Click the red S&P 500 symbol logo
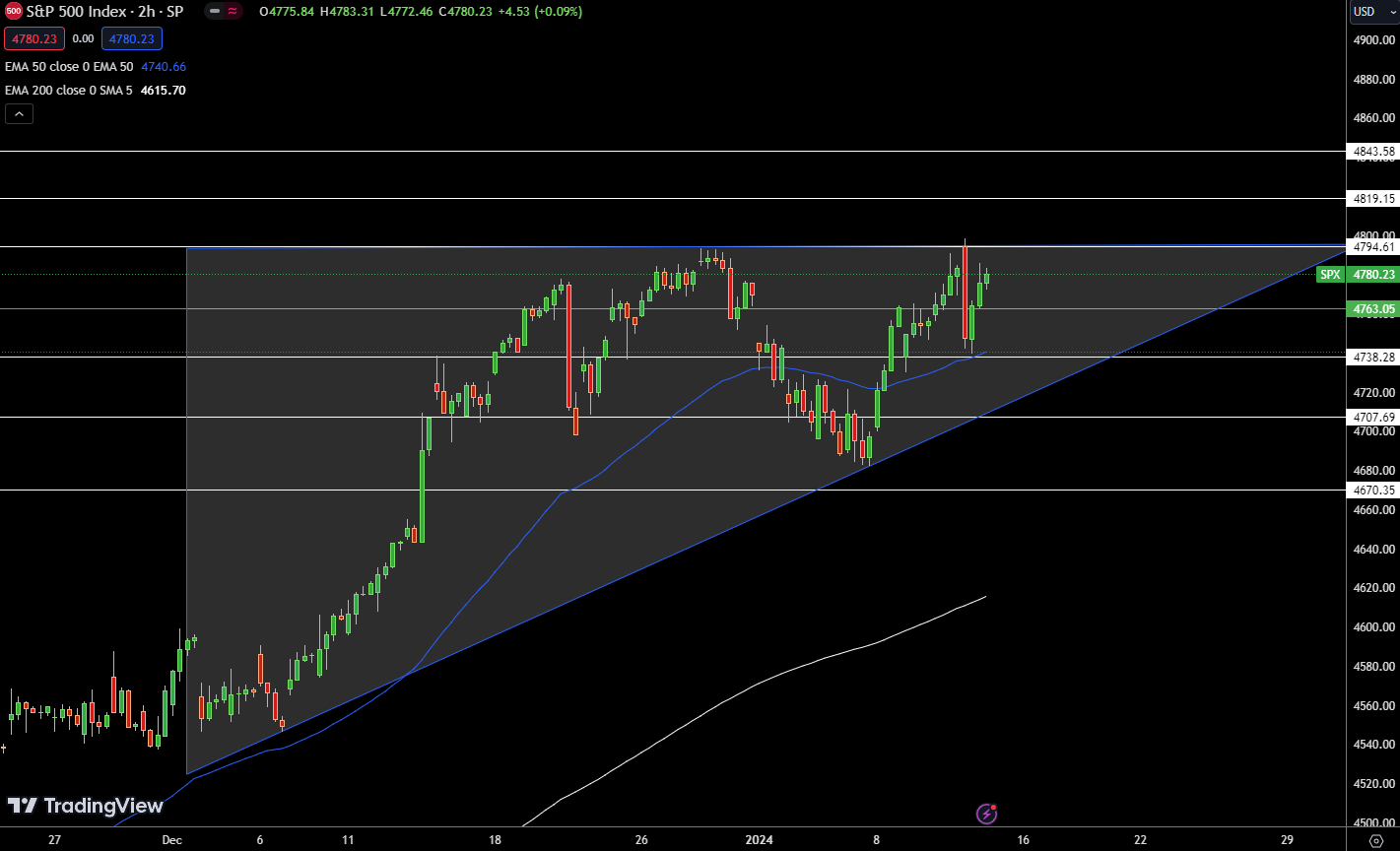Image resolution: width=1400 pixels, height=851 pixels. coord(13,12)
